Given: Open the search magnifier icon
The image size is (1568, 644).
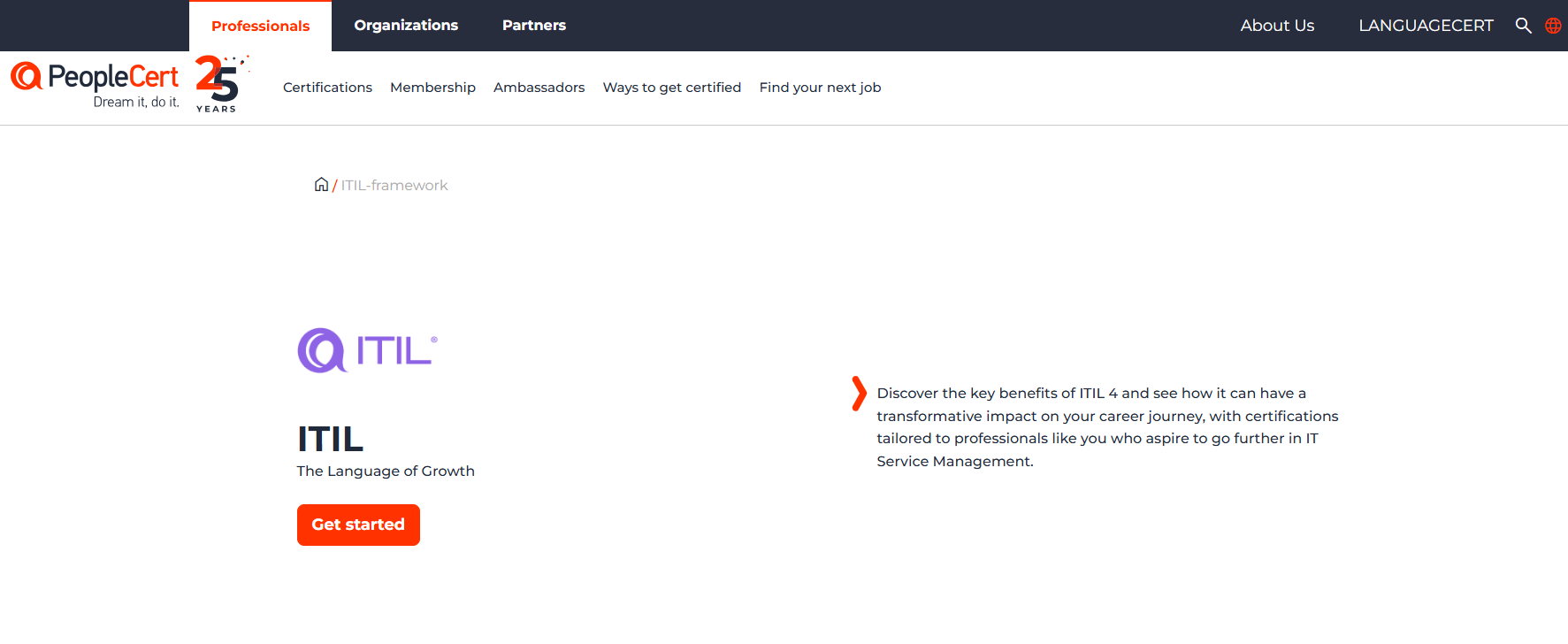Looking at the screenshot, I should coord(1523,26).
